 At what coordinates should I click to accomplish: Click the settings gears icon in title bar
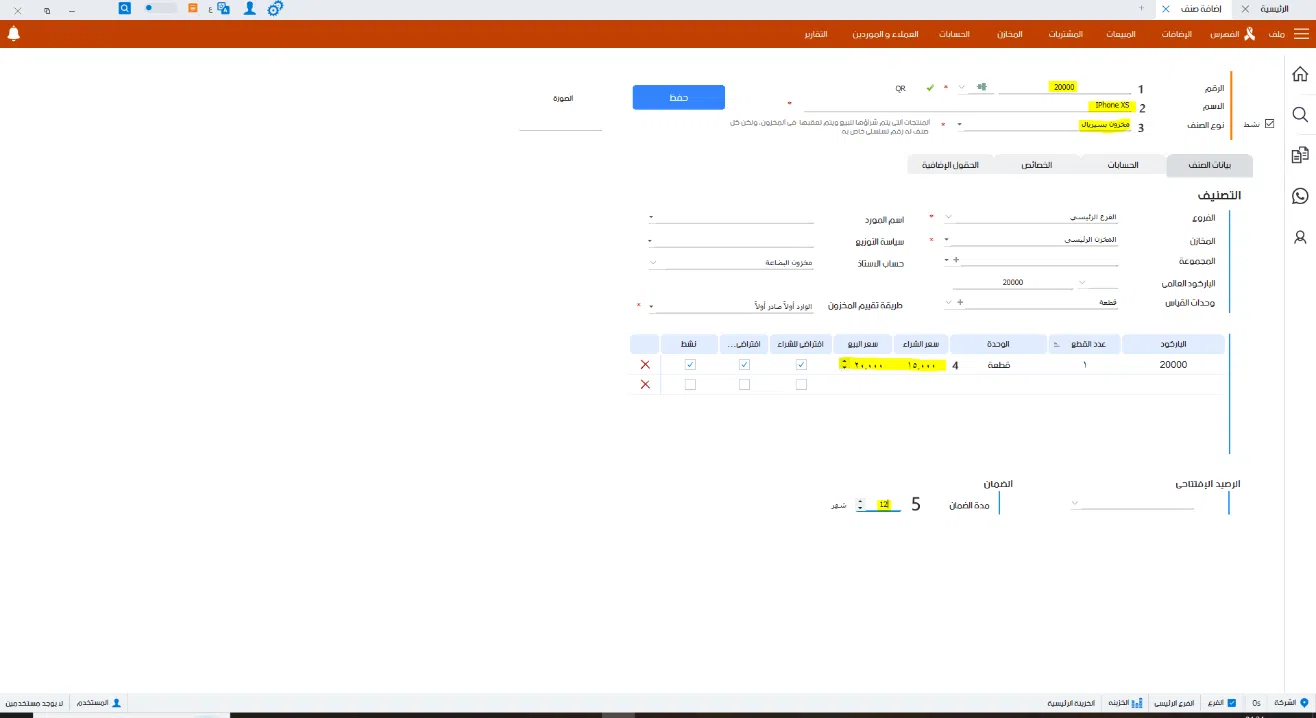275,8
